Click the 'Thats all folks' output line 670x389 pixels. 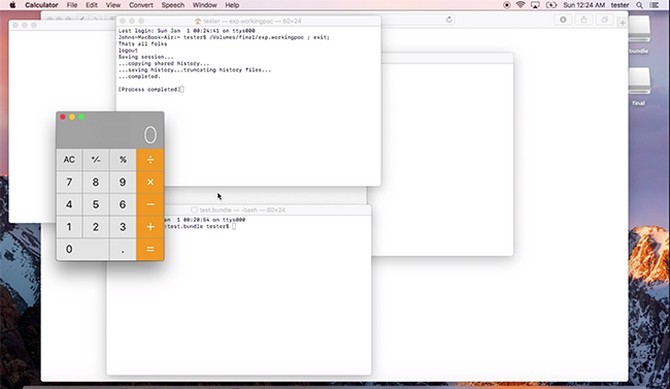[x=143, y=44]
